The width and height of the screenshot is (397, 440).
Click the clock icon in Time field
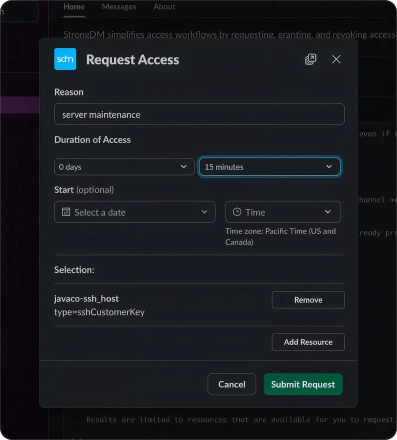click(x=237, y=212)
